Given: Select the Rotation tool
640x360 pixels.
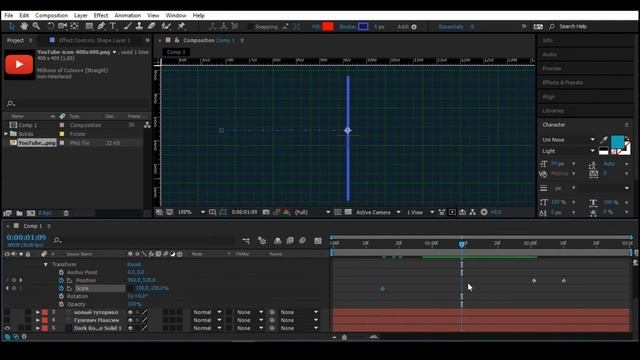Looking at the screenshot, I should 50,26.
